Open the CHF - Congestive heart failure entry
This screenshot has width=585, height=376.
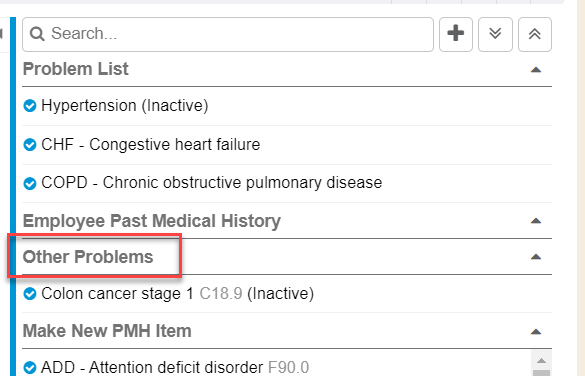tap(151, 144)
